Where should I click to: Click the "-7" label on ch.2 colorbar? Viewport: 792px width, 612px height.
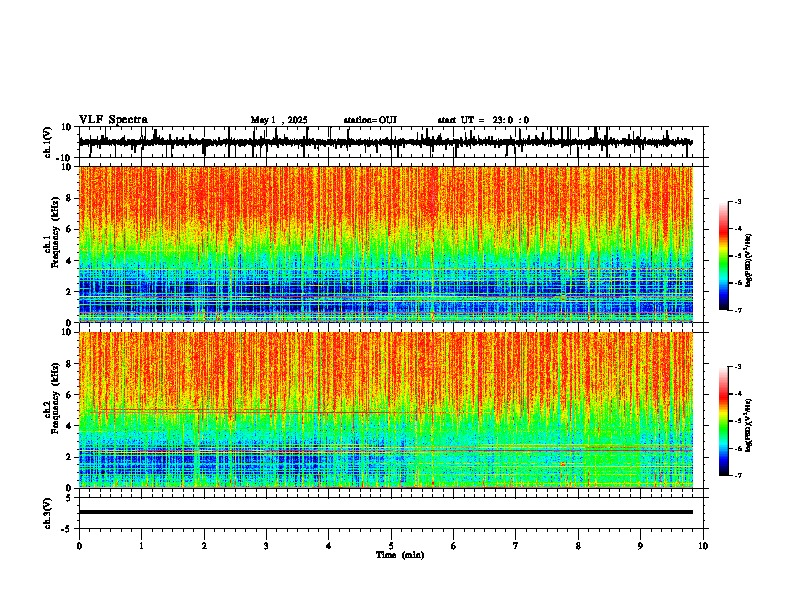tap(738, 475)
